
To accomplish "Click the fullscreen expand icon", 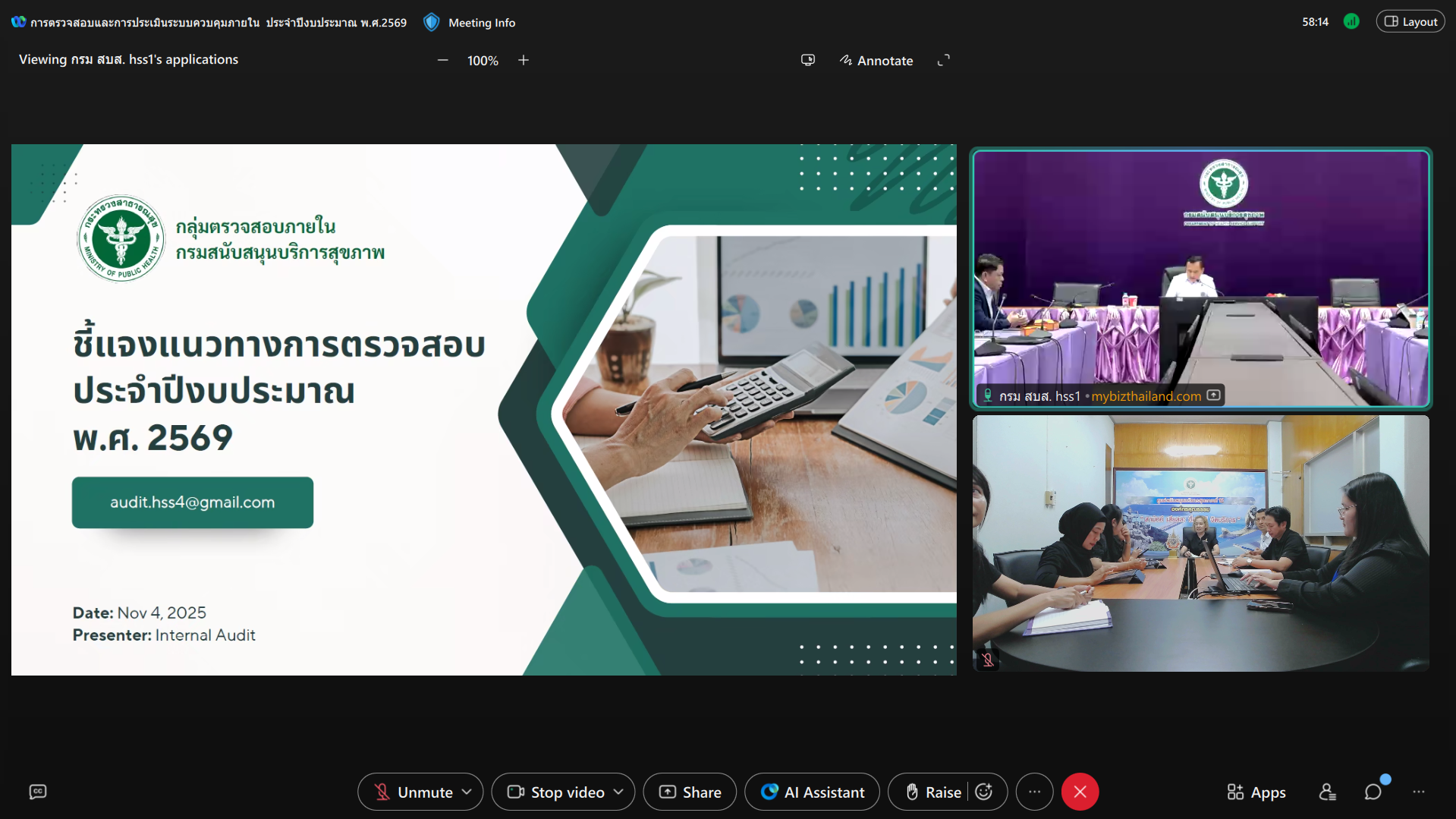I will [943, 60].
